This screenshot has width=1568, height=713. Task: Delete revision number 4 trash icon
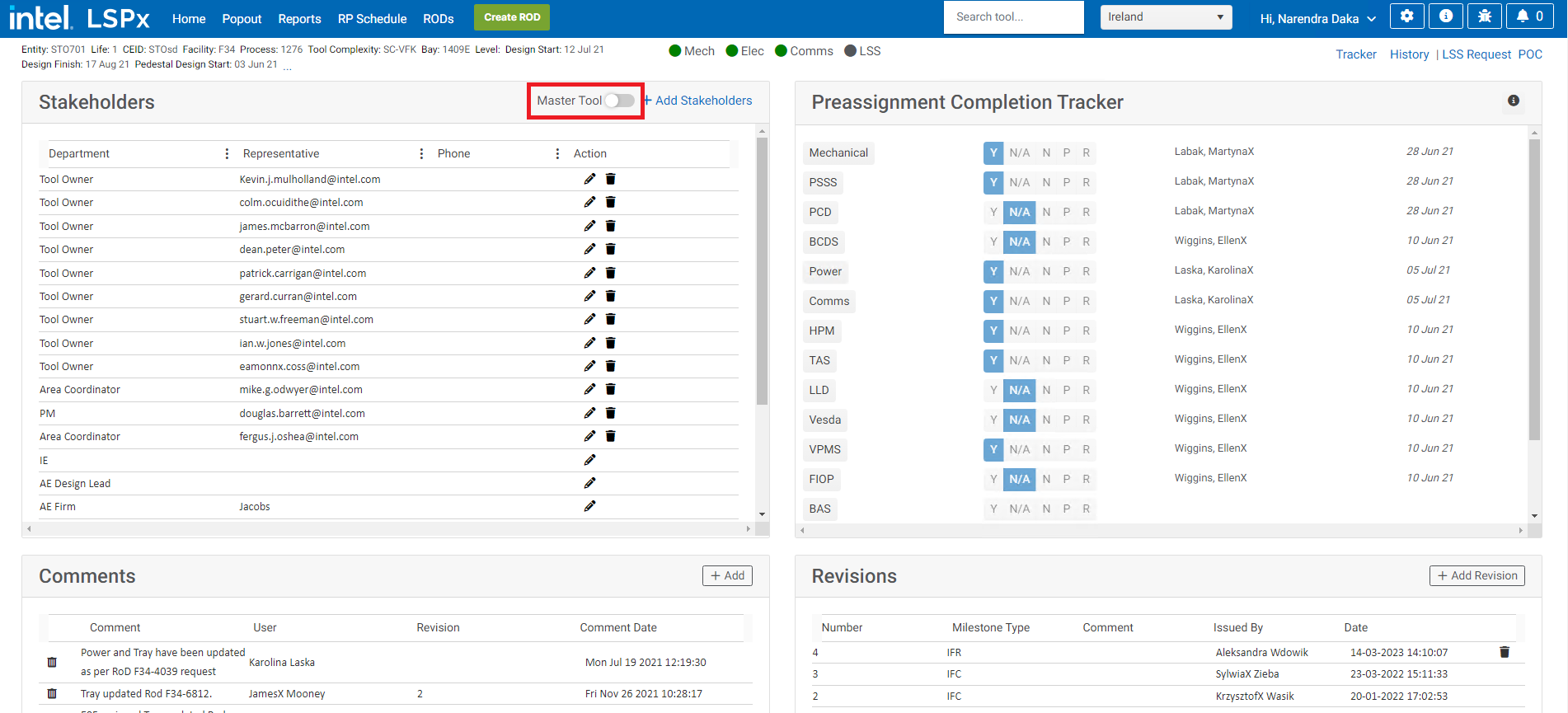coord(1504,652)
